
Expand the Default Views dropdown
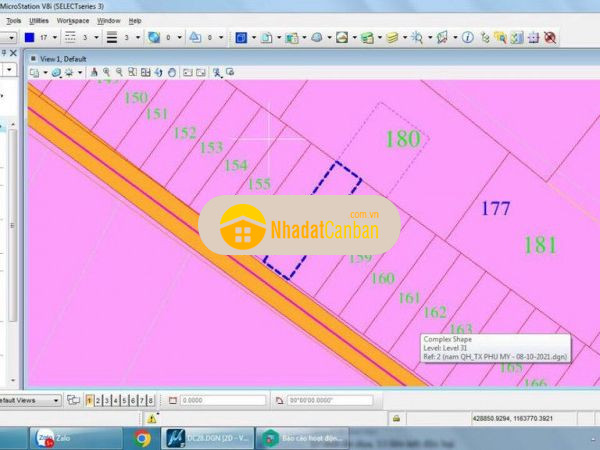point(56,400)
